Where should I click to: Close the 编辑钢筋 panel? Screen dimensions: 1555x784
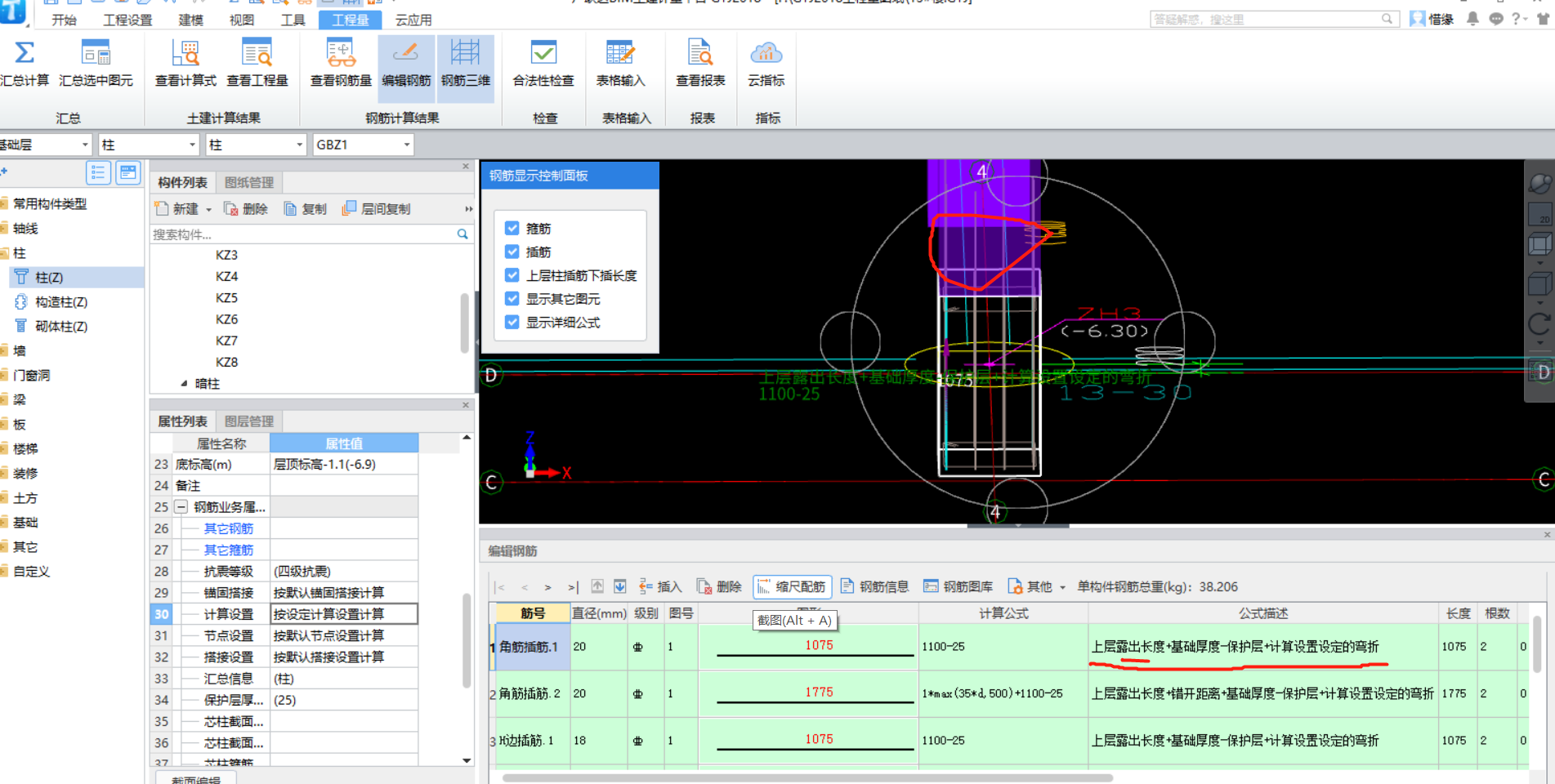(x=1547, y=535)
